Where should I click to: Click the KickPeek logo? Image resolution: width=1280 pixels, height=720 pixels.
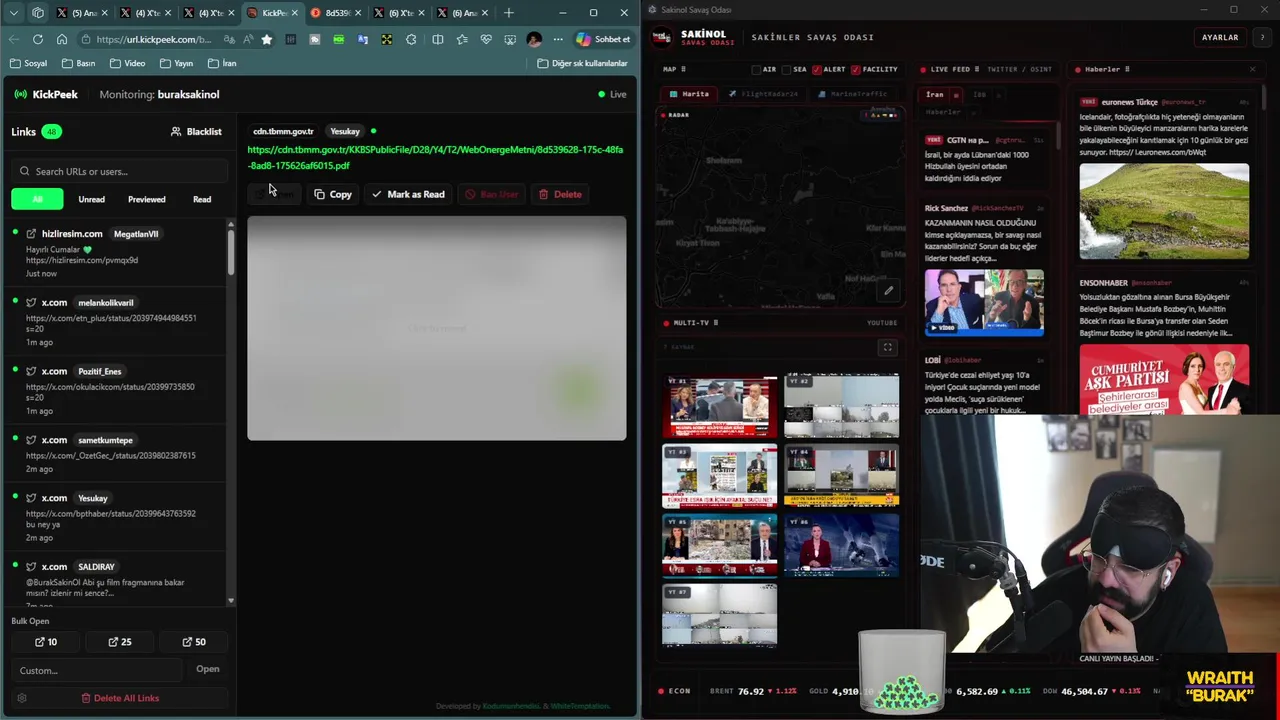(47, 94)
